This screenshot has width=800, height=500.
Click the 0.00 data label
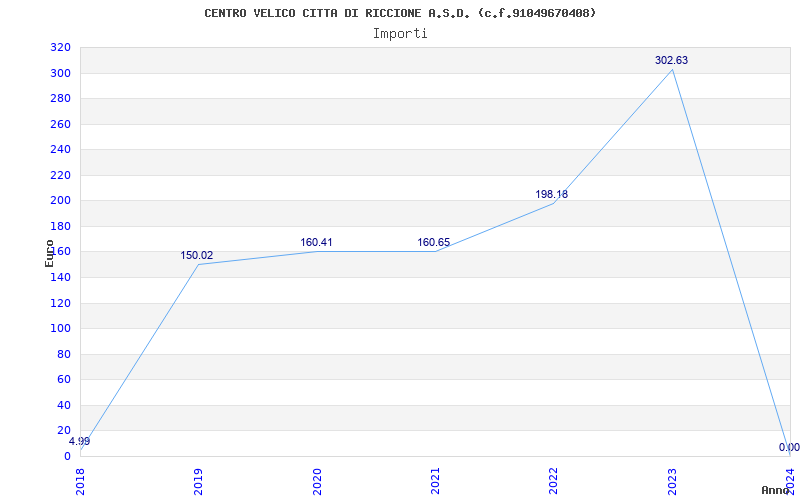[x=789, y=447]
